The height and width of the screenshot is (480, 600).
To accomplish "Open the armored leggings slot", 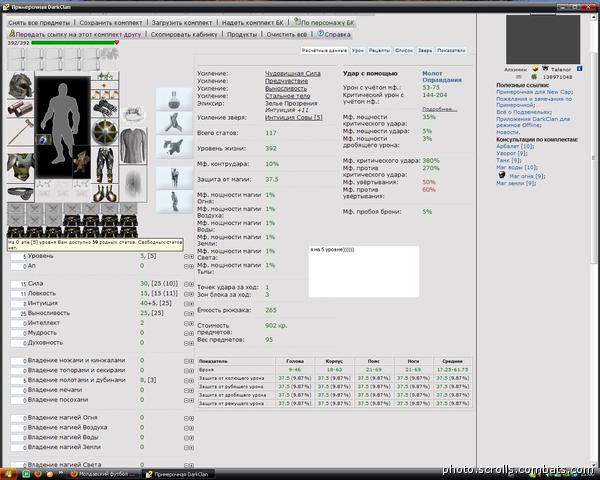I will (x=105, y=165).
